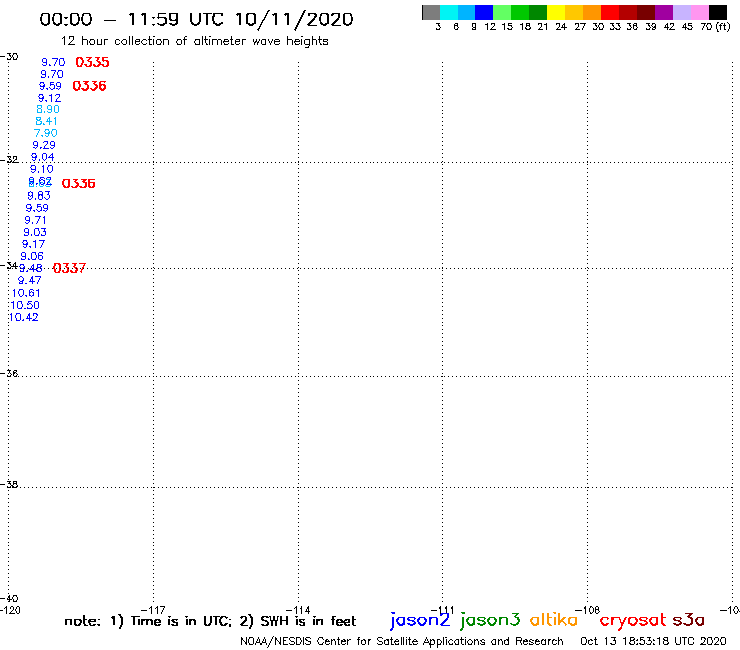Click the gray swatch in the color scale
The height and width of the screenshot is (650, 740).
(x=431, y=12)
